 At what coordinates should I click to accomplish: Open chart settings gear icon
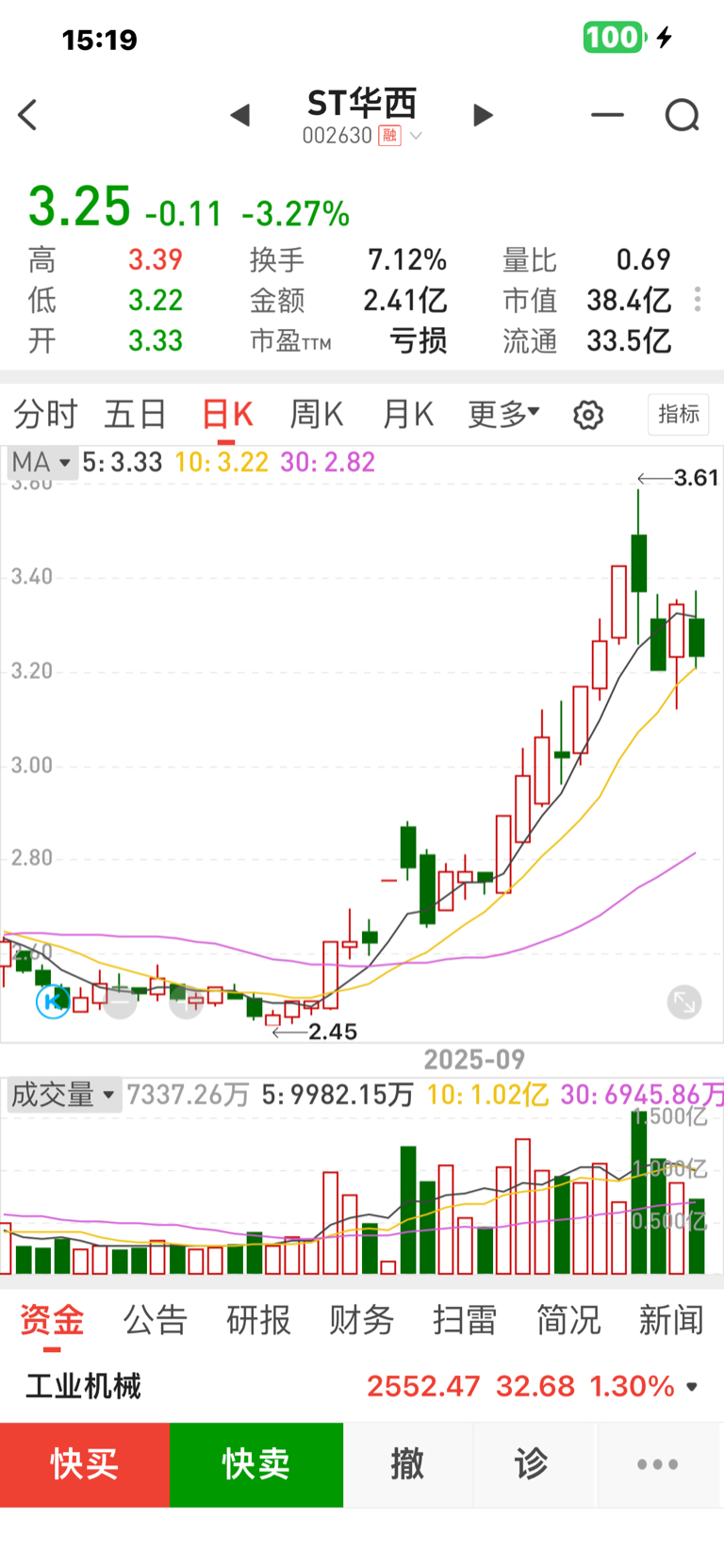(x=588, y=415)
